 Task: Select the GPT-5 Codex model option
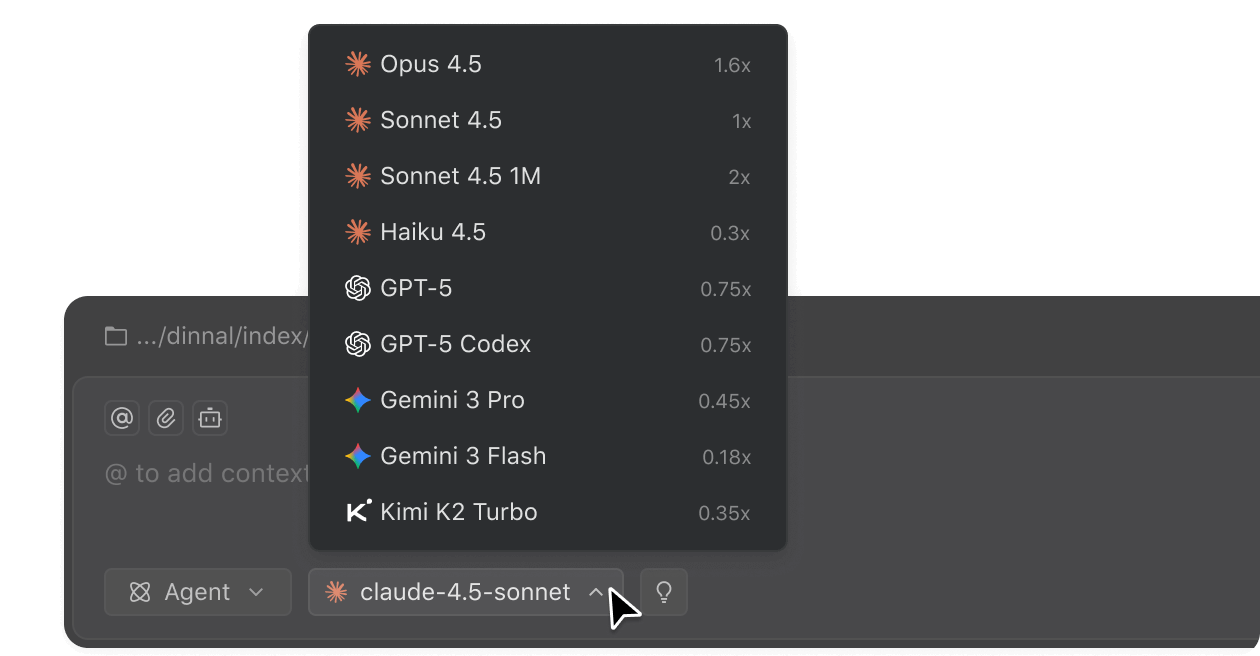455,344
